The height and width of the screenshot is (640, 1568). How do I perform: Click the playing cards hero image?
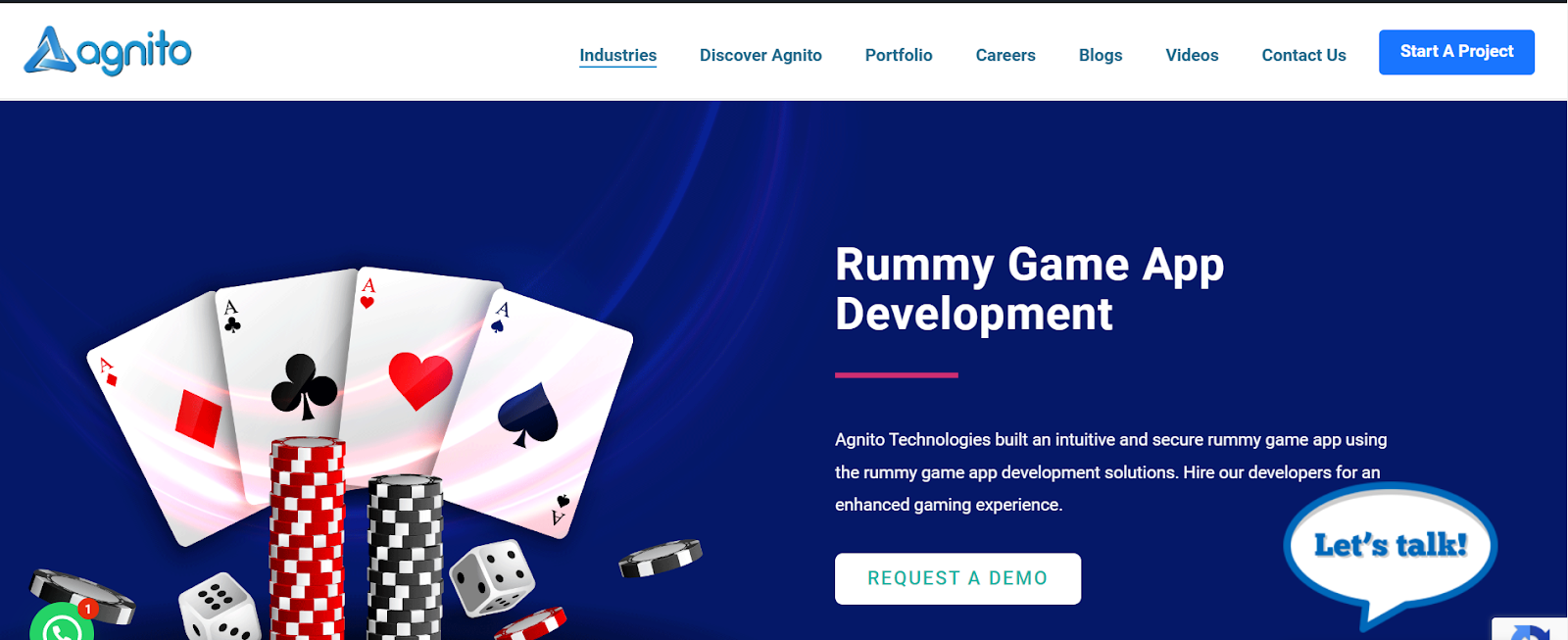[x=367, y=451]
